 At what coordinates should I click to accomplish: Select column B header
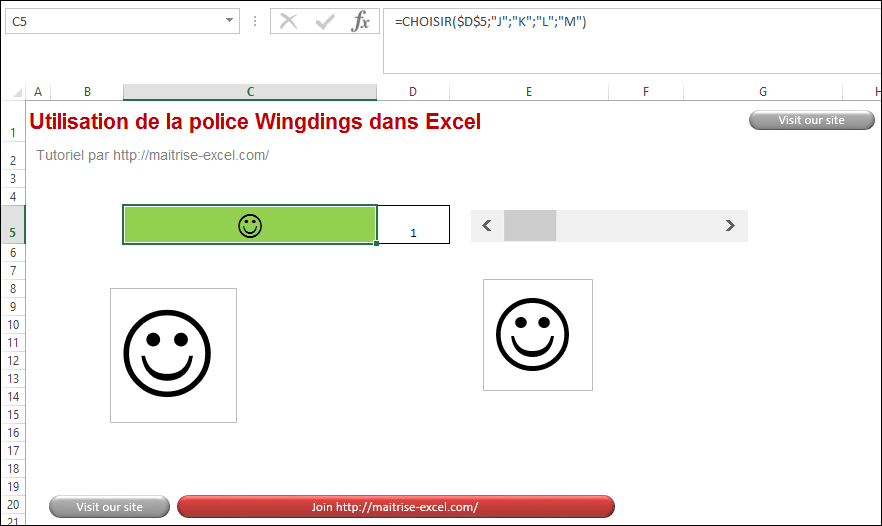coord(87,92)
